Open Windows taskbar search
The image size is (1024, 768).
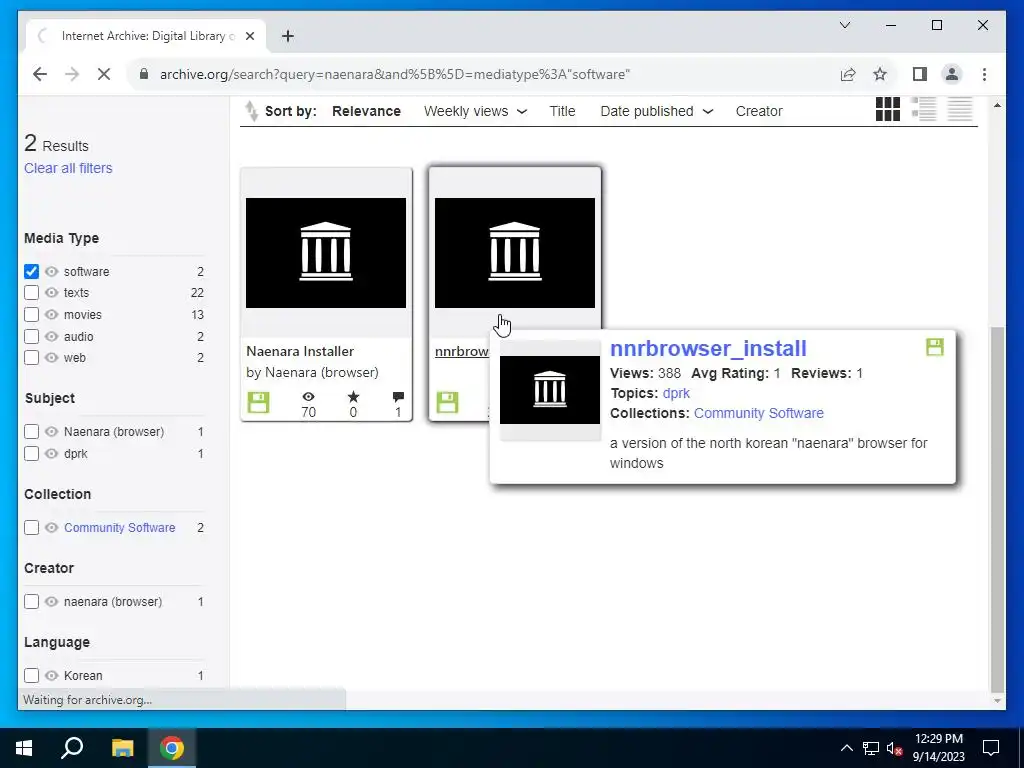click(72, 748)
